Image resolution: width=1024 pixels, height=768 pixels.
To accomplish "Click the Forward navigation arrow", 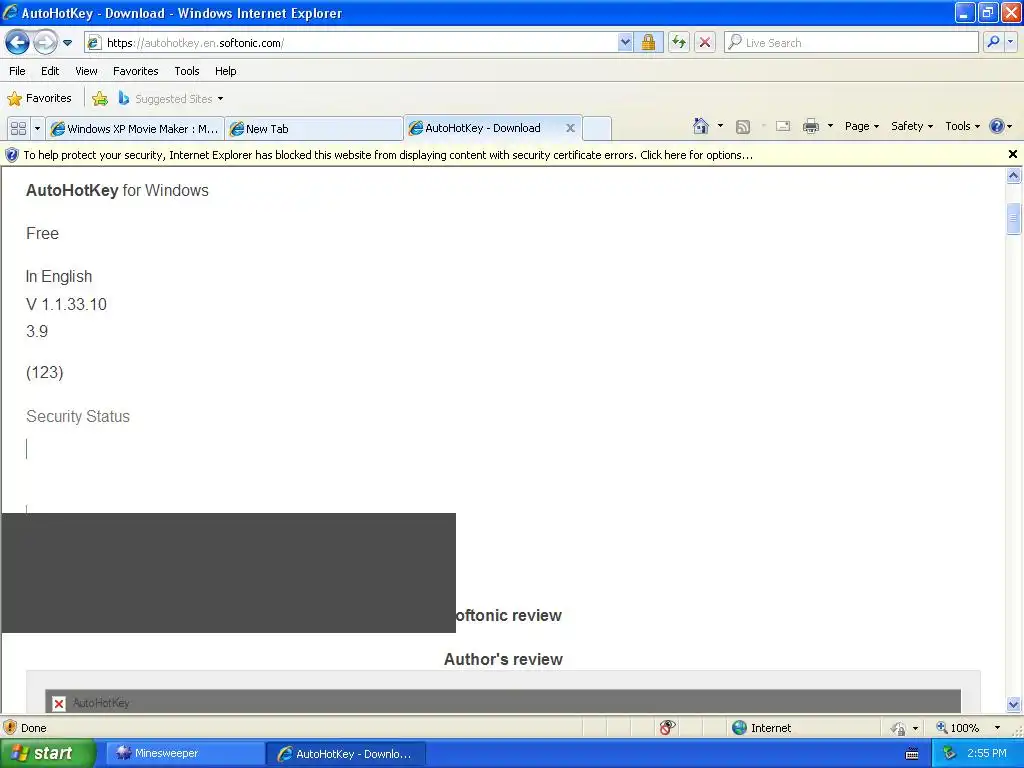I will pyautogui.click(x=45, y=43).
